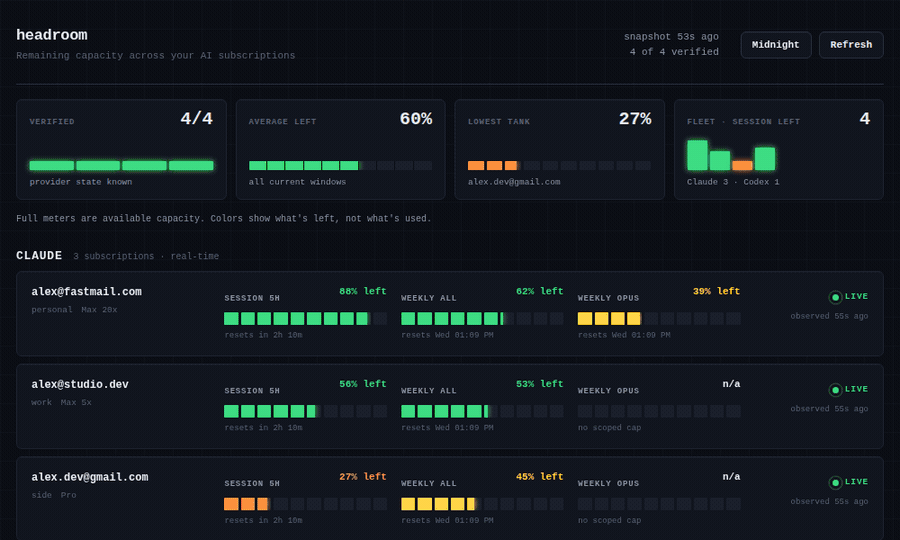Click the LIVE status dot for alex@studio.dev

point(835,390)
